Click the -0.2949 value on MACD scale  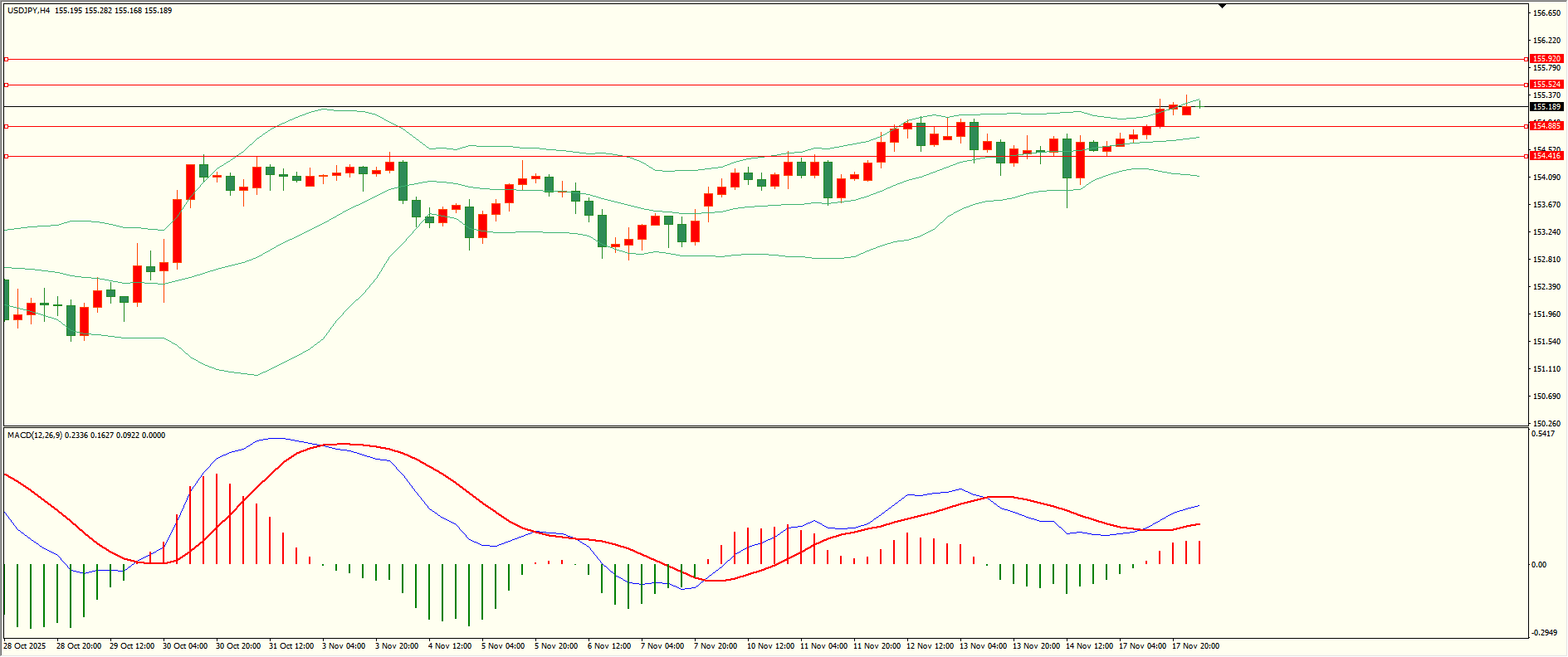click(1544, 632)
